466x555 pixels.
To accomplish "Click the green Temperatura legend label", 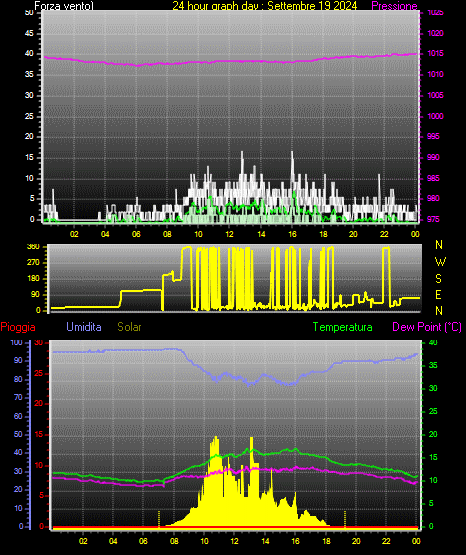I will tap(343, 327).
